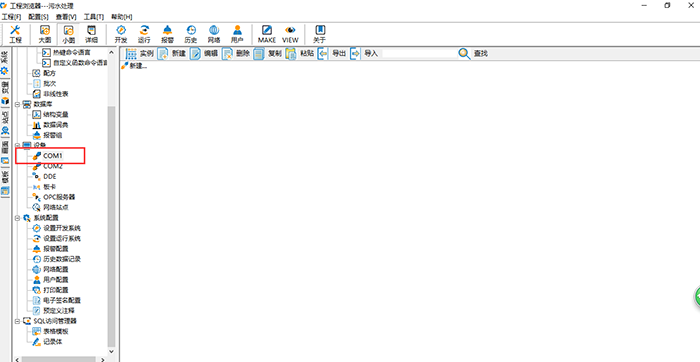Launch the 运行 runtime system
This screenshot has height=362, width=700.
coord(144,34)
